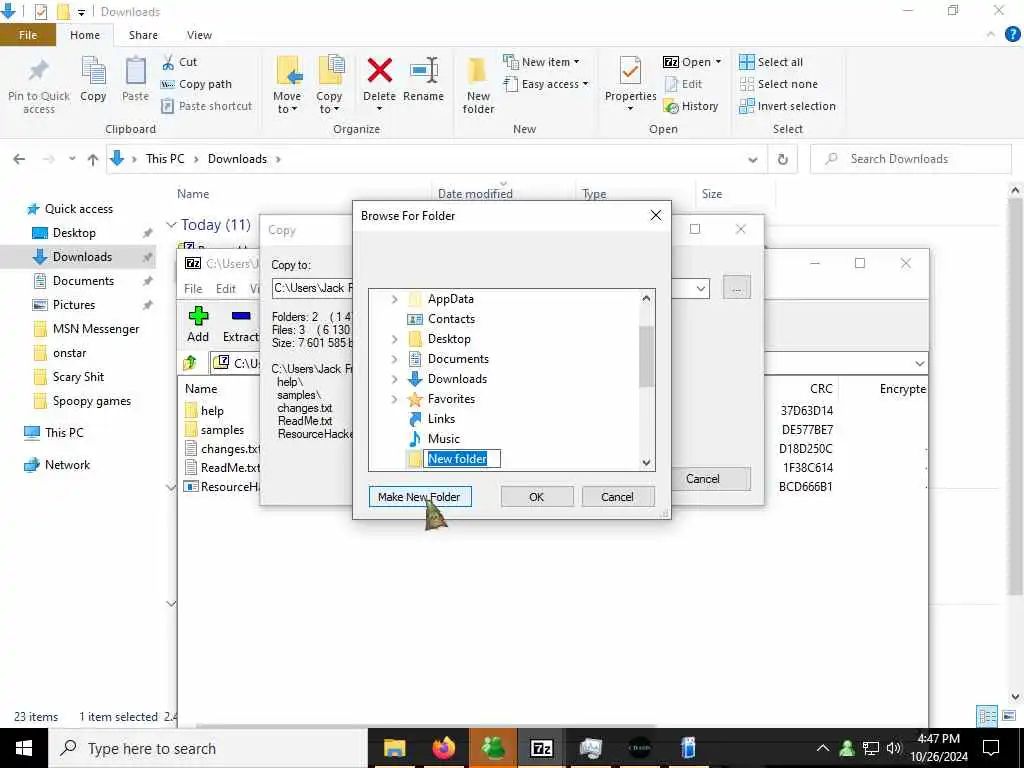The height and width of the screenshot is (768, 1024).
Task: Open the Properties ribbon button
Action: [x=630, y=82]
